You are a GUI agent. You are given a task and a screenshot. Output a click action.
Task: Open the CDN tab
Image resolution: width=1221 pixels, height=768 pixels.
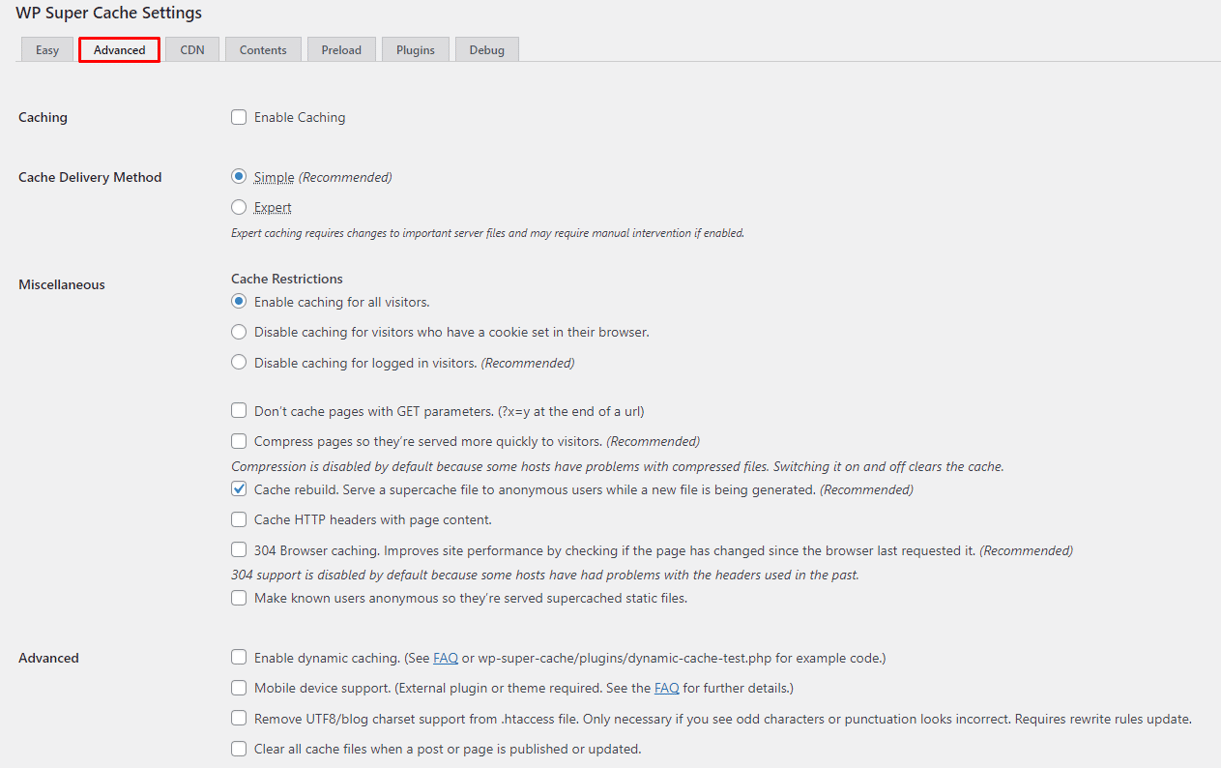191,48
